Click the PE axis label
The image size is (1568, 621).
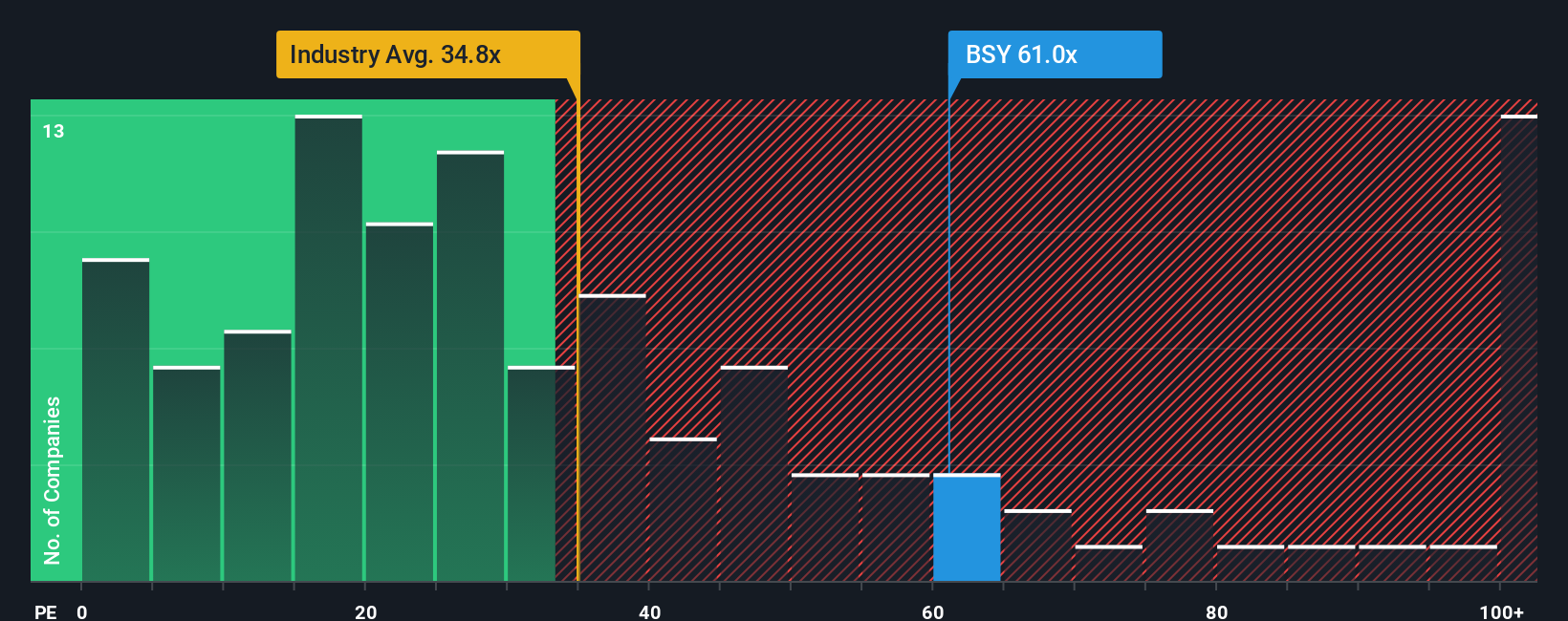point(46,611)
